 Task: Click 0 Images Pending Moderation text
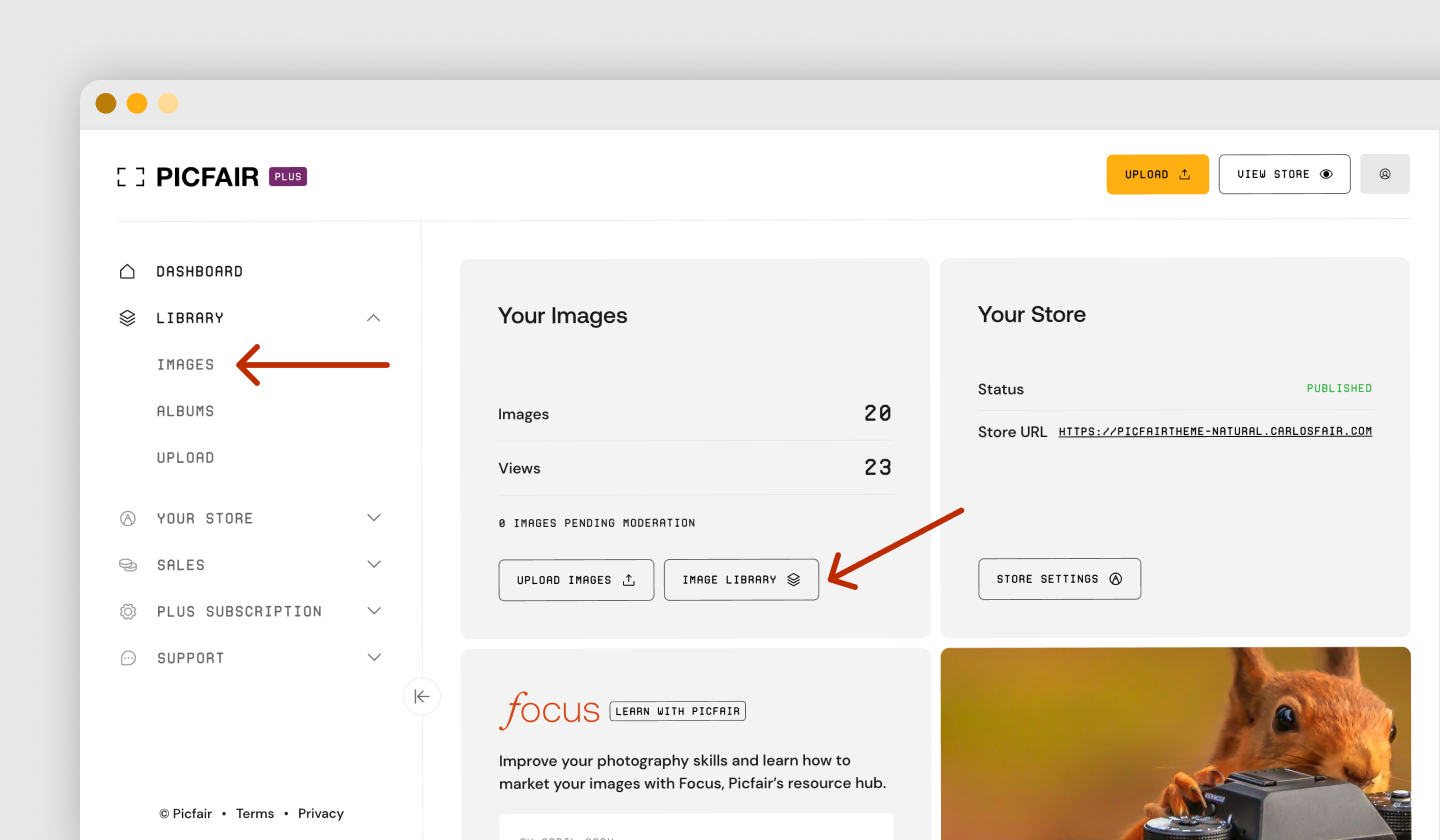(597, 523)
